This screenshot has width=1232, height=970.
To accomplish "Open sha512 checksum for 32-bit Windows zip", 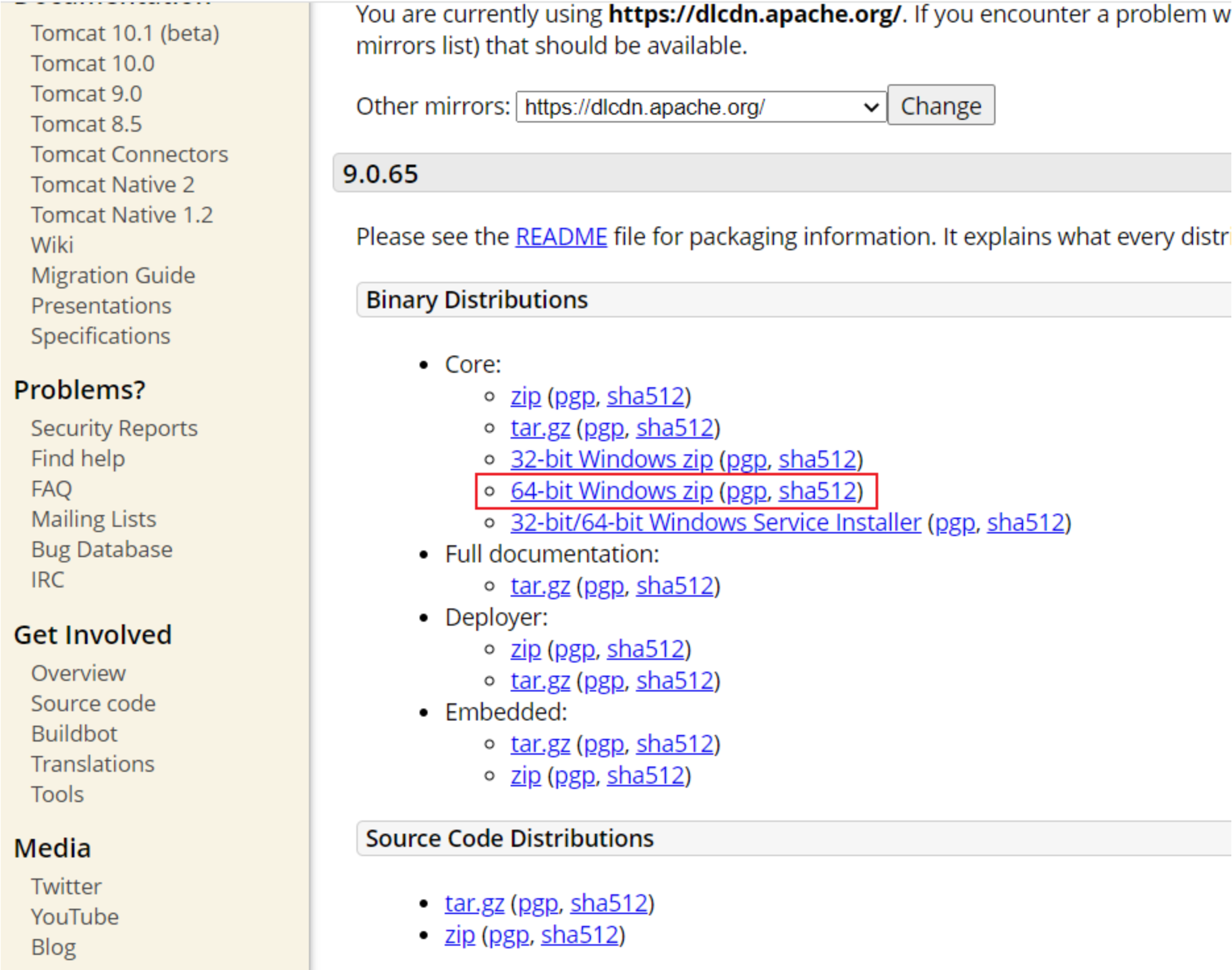I will [818, 459].
